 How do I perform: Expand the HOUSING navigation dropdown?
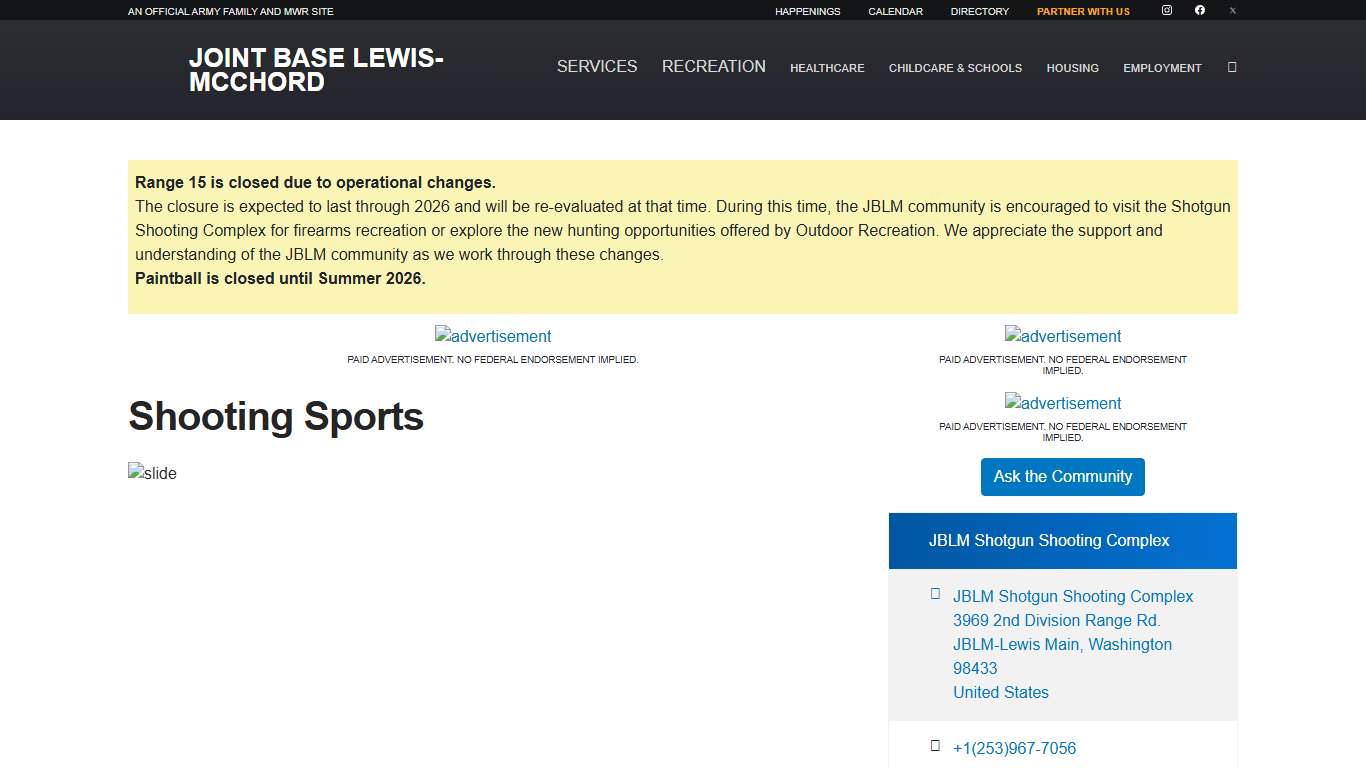(1072, 68)
